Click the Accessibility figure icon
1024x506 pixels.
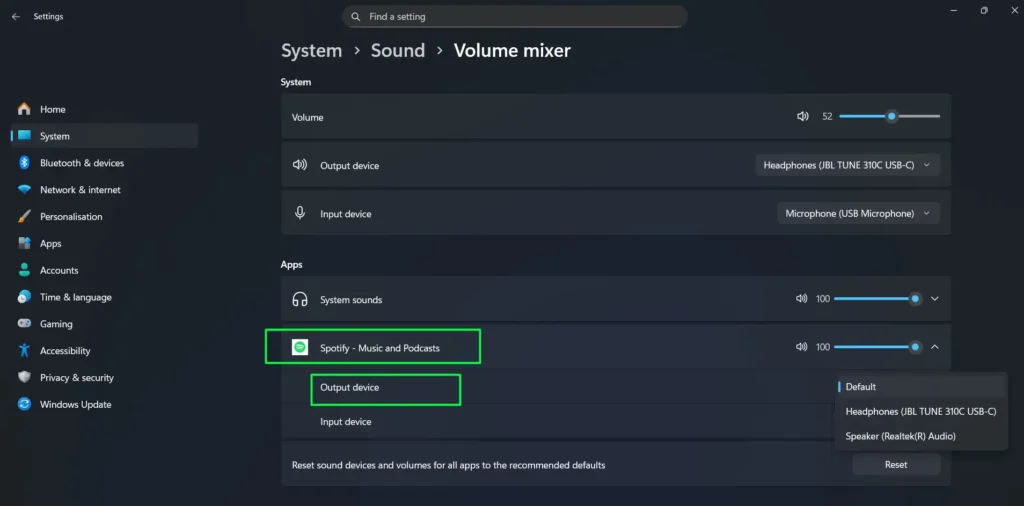(24, 350)
